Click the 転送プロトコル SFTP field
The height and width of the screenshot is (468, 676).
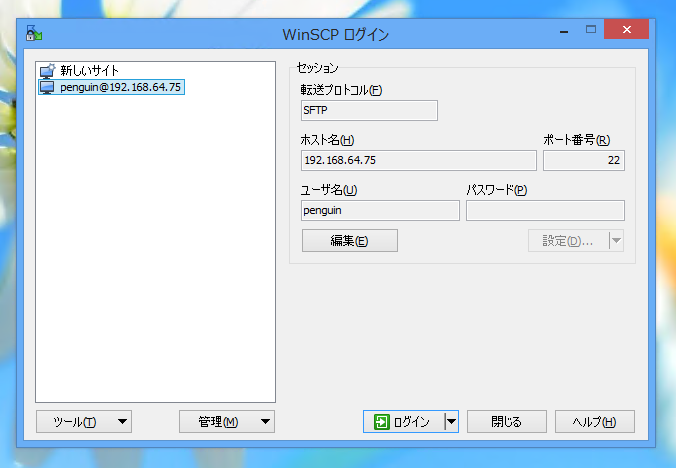pyautogui.click(x=369, y=110)
